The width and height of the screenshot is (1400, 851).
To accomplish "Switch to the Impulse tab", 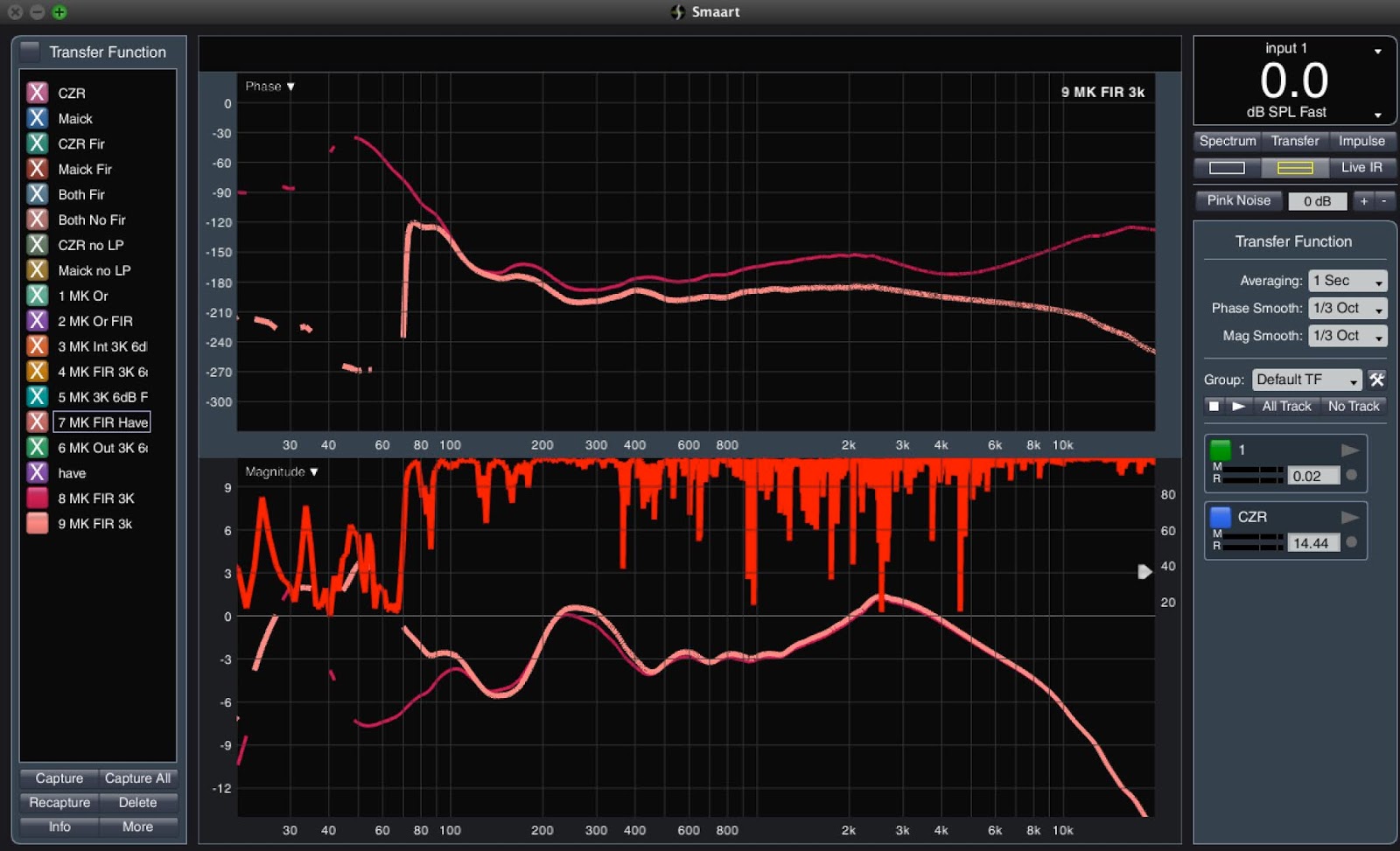I will [1361, 141].
